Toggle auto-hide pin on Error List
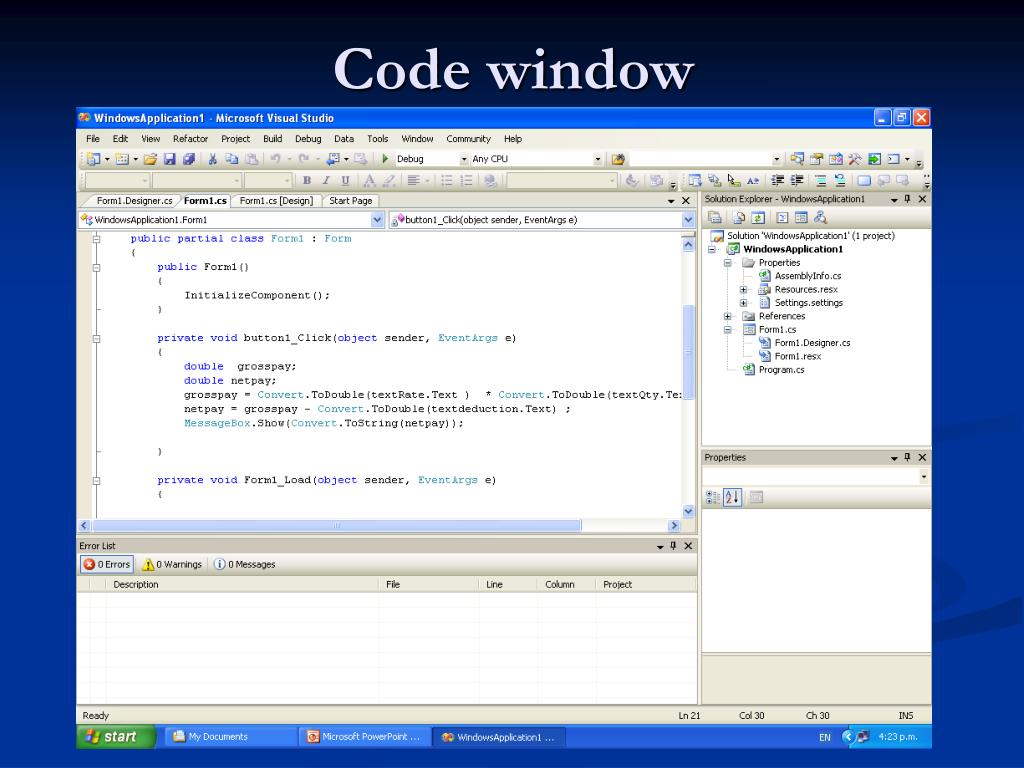This screenshot has width=1024, height=768. click(x=673, y=546)
